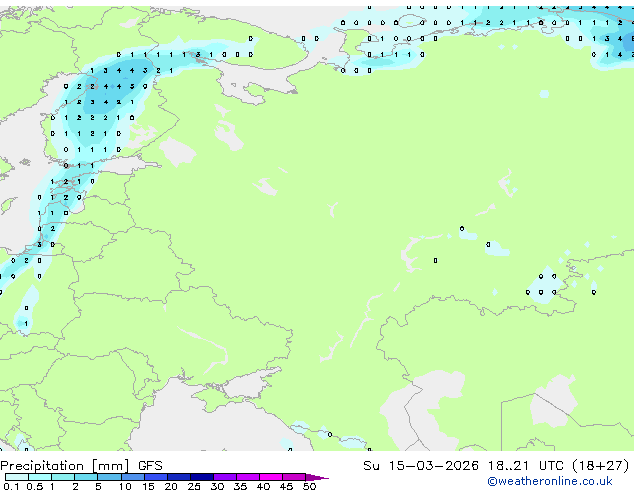Click the legend label 0.1

(11, 486)
